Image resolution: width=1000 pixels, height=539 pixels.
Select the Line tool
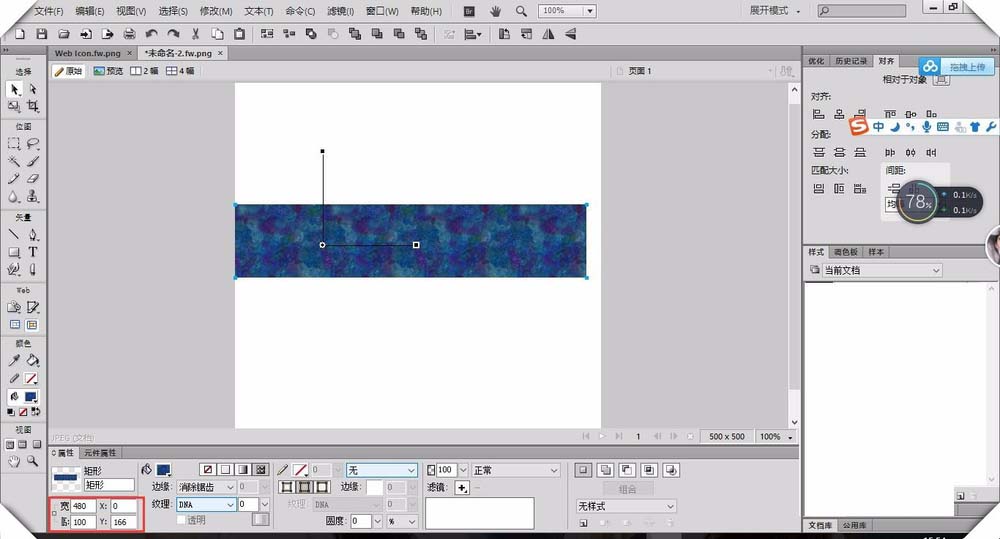pos(14,235)
